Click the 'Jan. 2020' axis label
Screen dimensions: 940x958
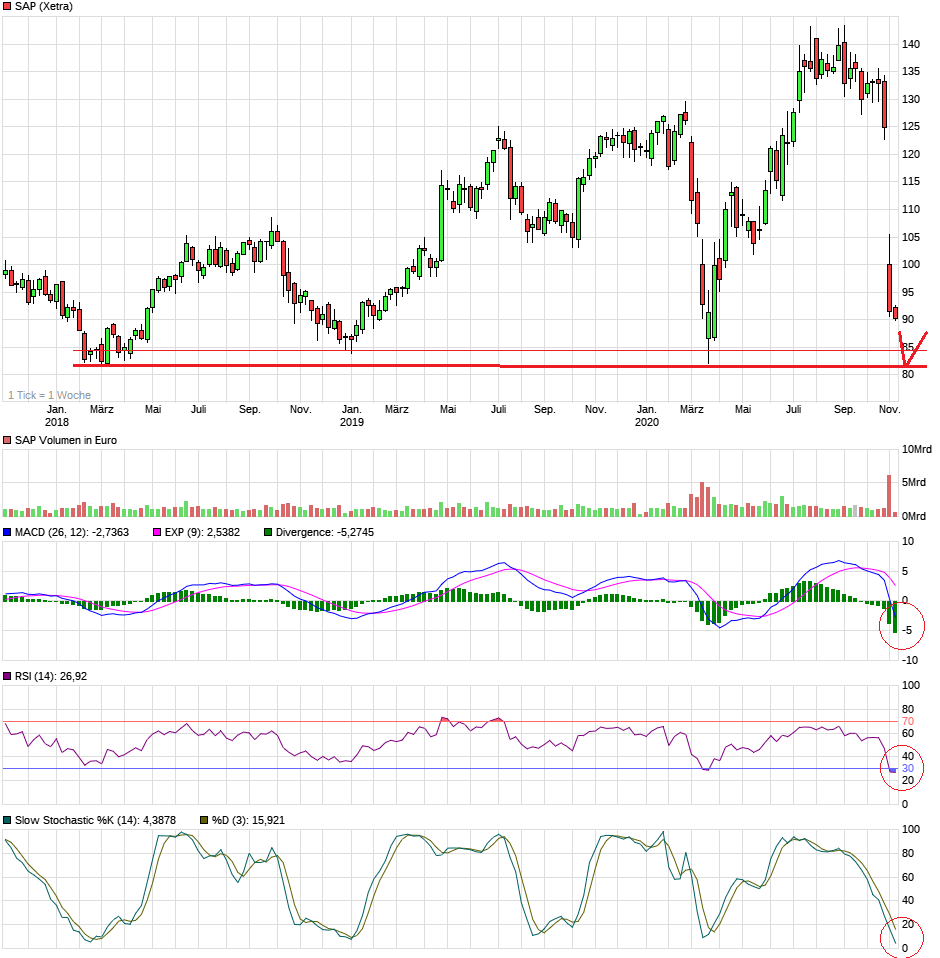(647, 415)
